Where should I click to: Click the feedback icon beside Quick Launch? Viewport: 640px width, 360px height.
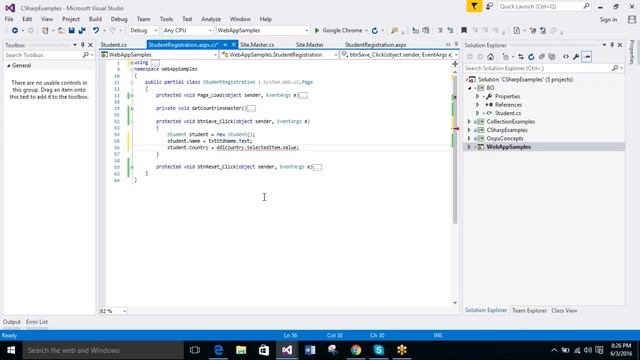coord(489,7)
